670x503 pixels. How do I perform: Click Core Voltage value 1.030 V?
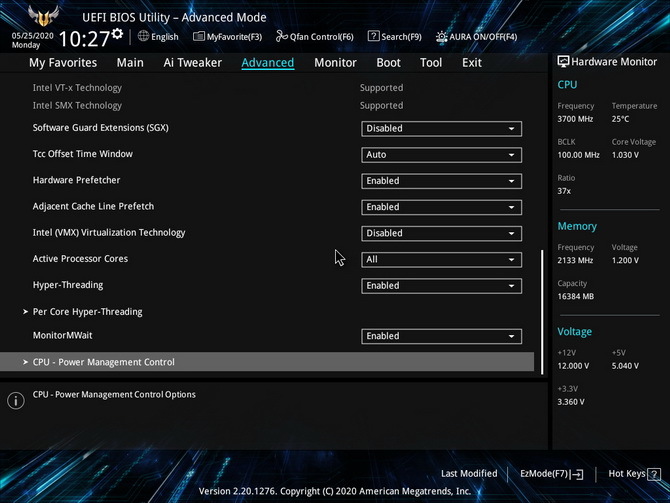tap(625, 155)
